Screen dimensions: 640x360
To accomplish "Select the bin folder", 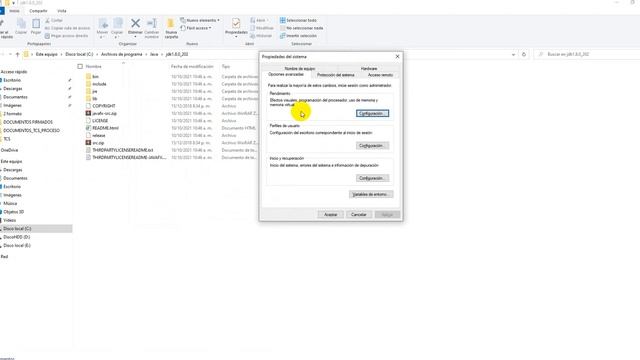I will (x=96, y=77).
